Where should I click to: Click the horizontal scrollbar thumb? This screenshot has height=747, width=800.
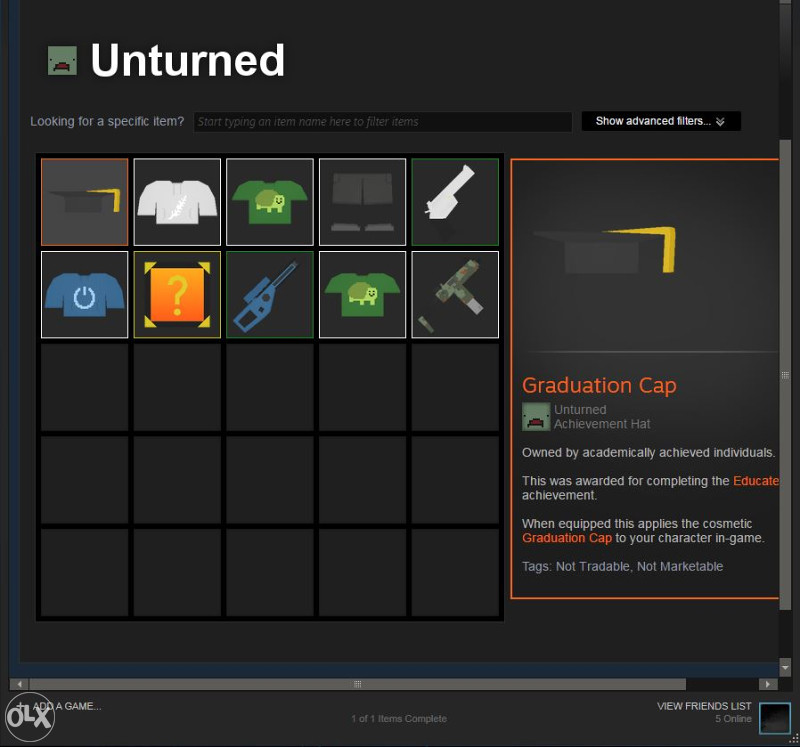[358, 684]
